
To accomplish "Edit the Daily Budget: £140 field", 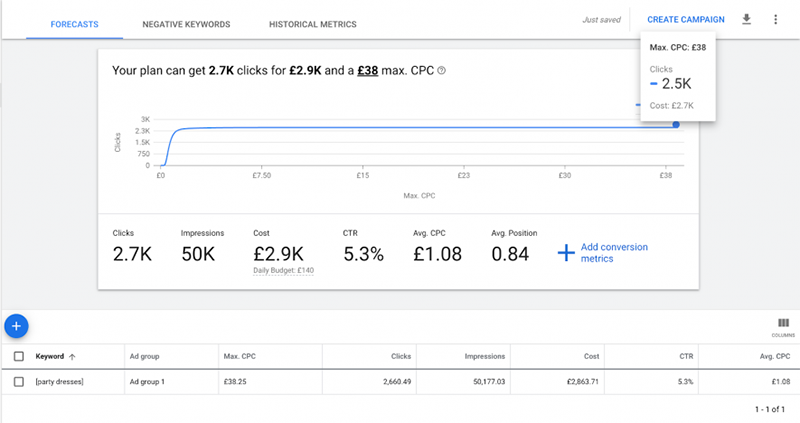I will pyautogui.click(x=284, y=270).
